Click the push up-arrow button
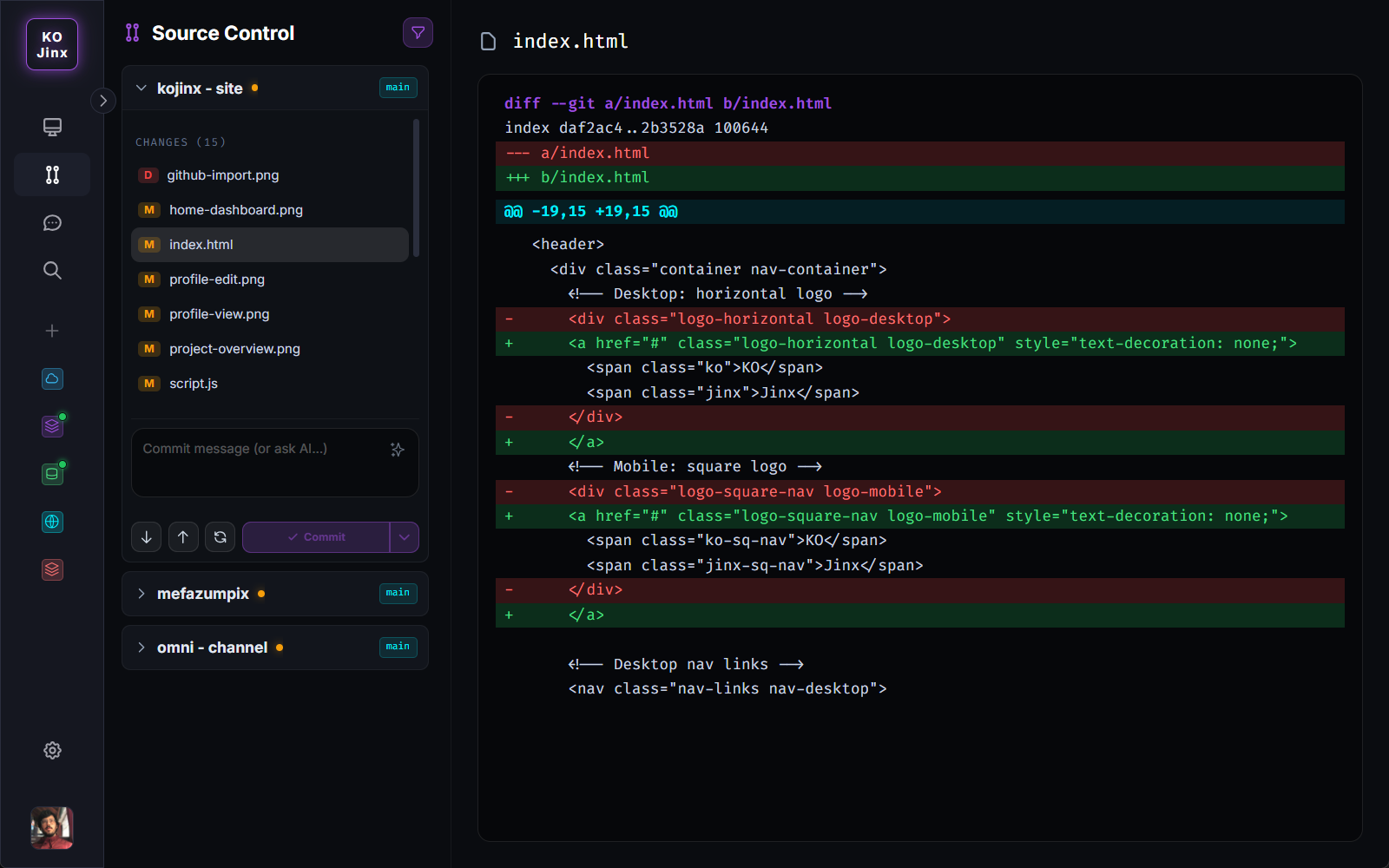This screenshot has height=868, width=1389. point(183,537)
